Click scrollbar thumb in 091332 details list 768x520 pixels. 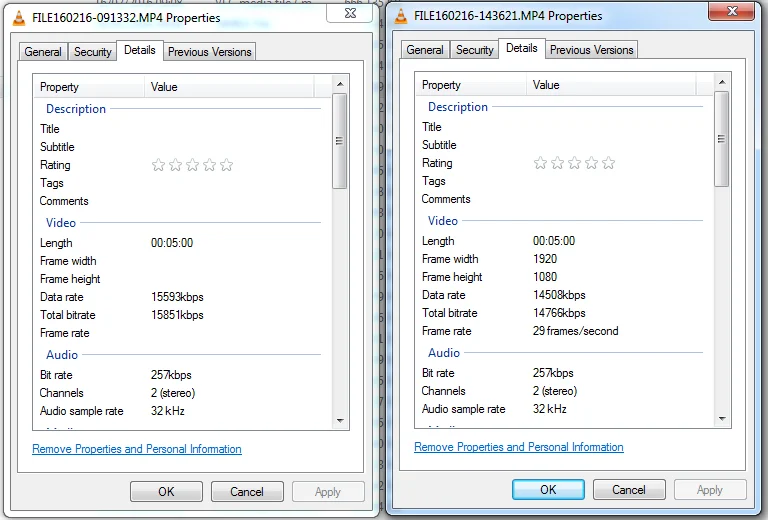point(339,141)
